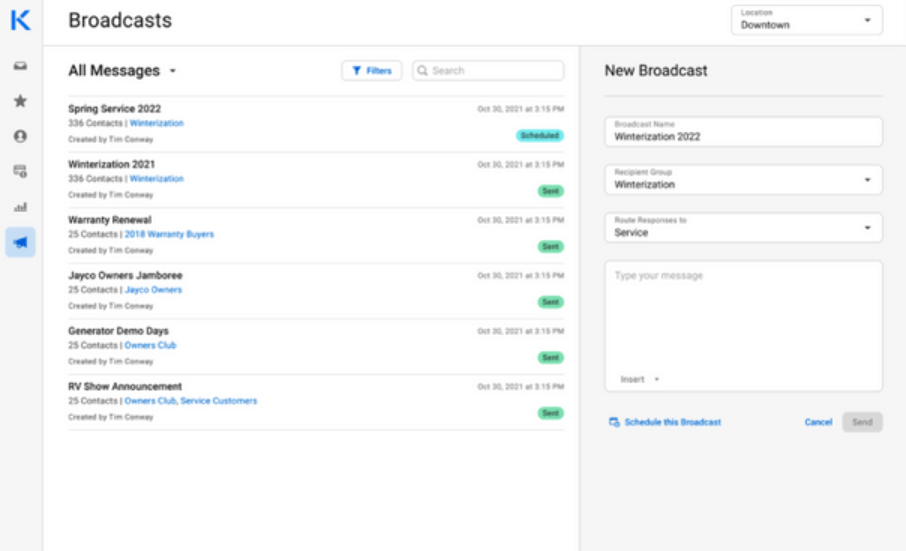
Task: Open the payments card icon in sidebar
Action: 20,171
